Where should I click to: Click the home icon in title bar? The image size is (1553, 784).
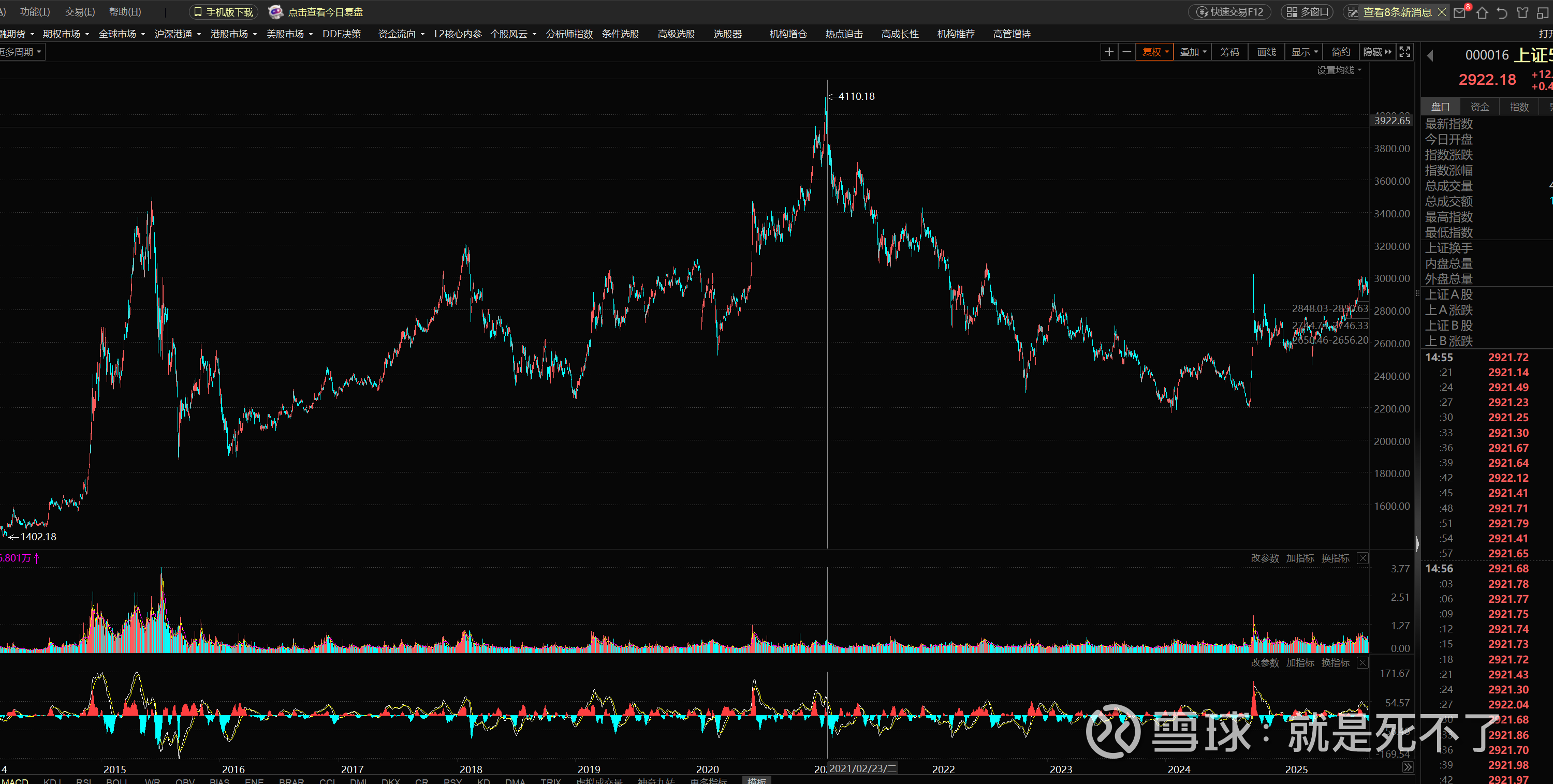1482,12
